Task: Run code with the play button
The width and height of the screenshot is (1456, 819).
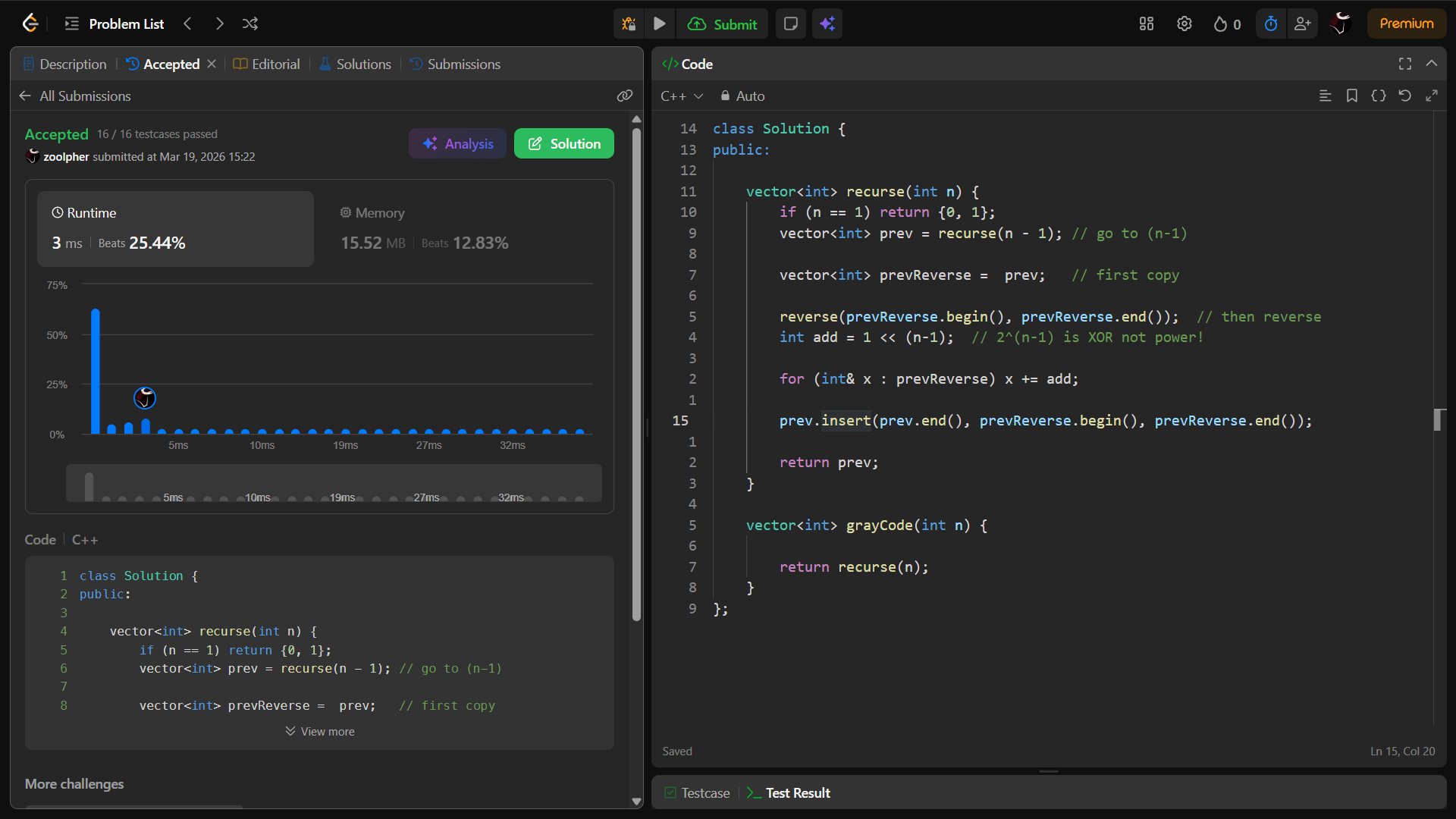Action: tap(660, 24)
